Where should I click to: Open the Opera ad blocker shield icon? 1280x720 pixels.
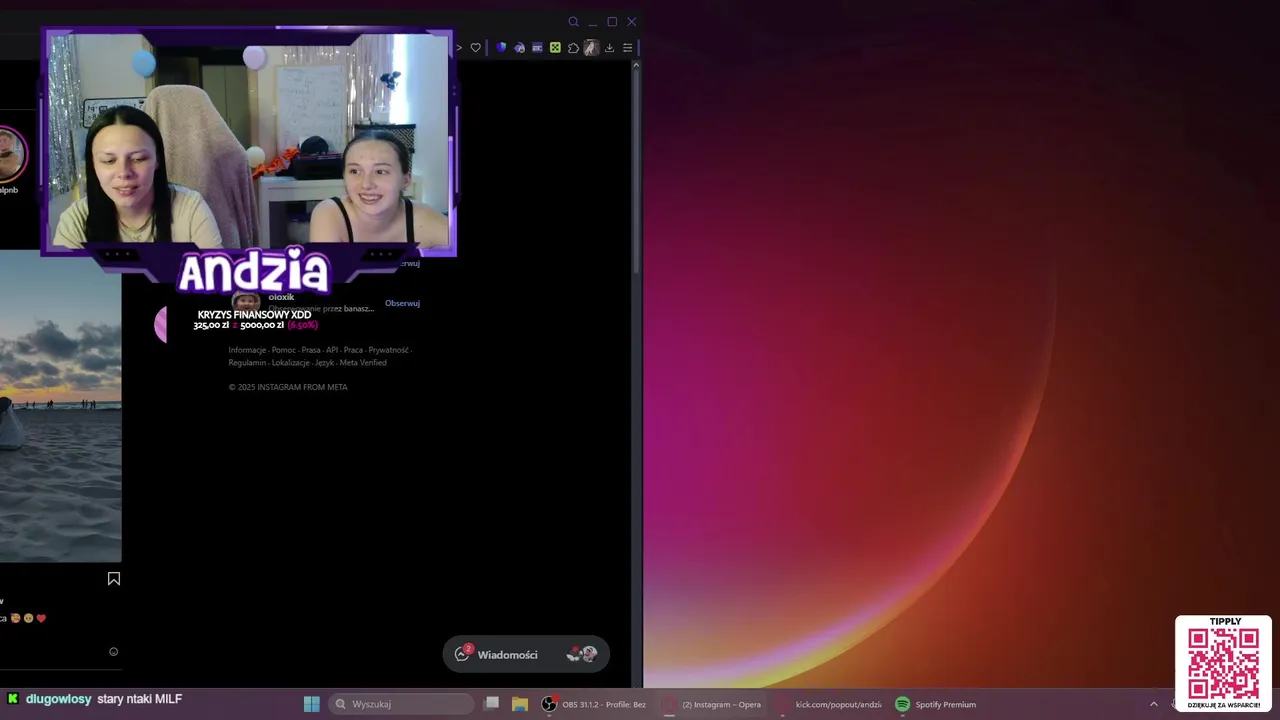(501, 48)
